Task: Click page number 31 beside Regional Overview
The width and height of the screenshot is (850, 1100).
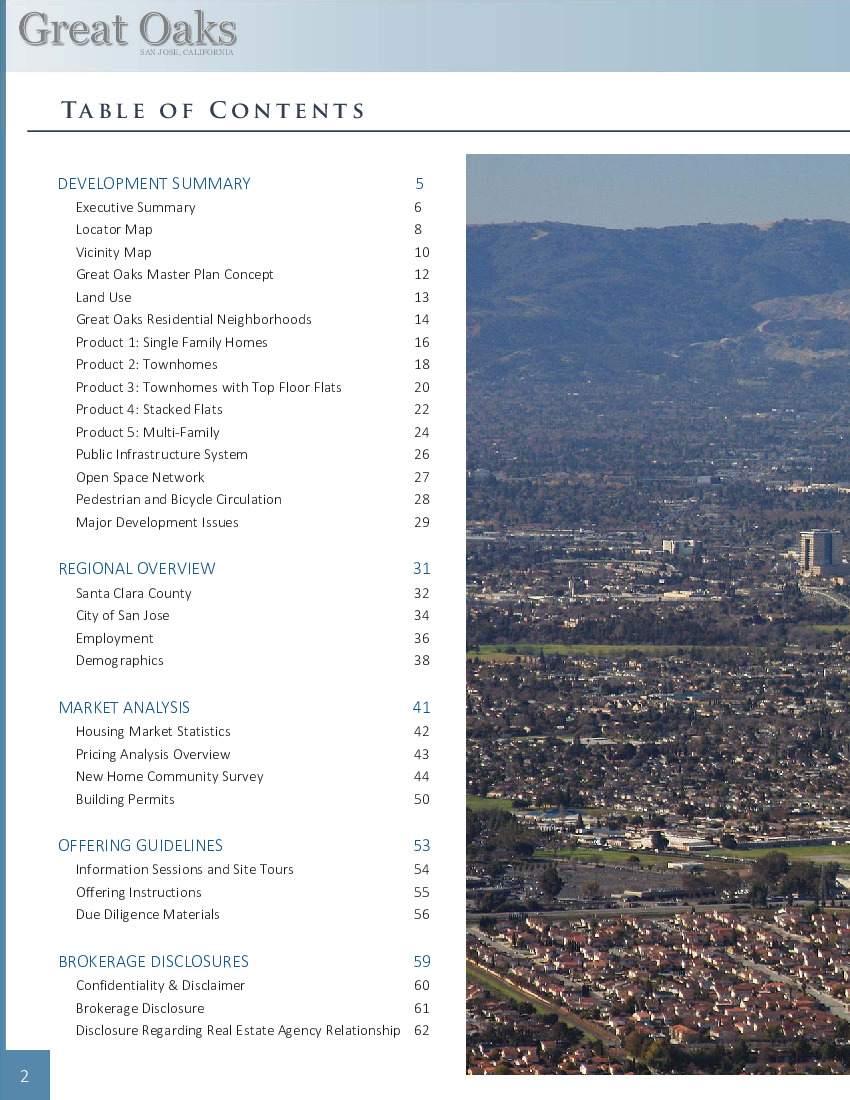Action: (421, 569)
